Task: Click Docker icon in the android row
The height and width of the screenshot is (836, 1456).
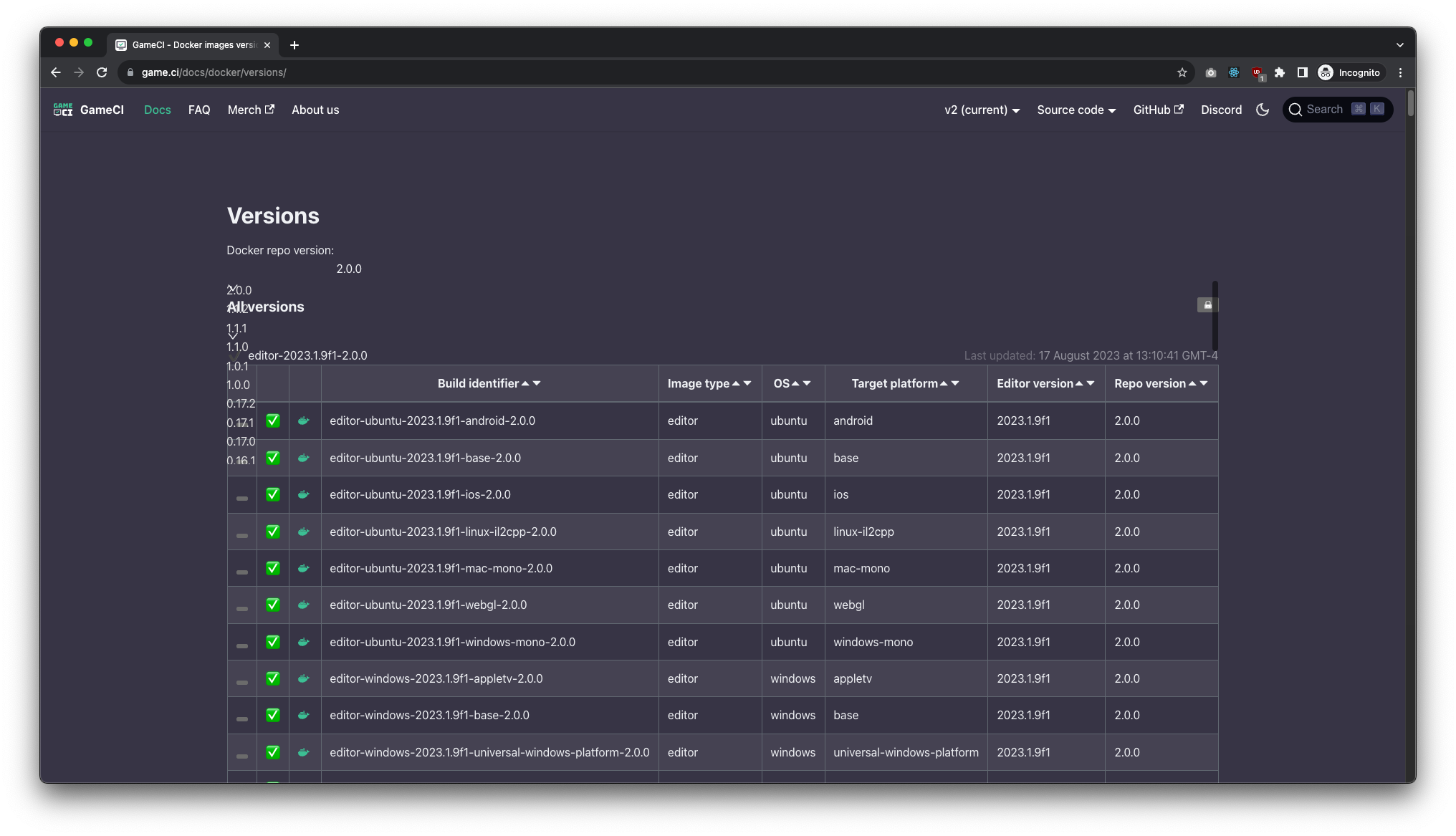Action: pos(304,421)
